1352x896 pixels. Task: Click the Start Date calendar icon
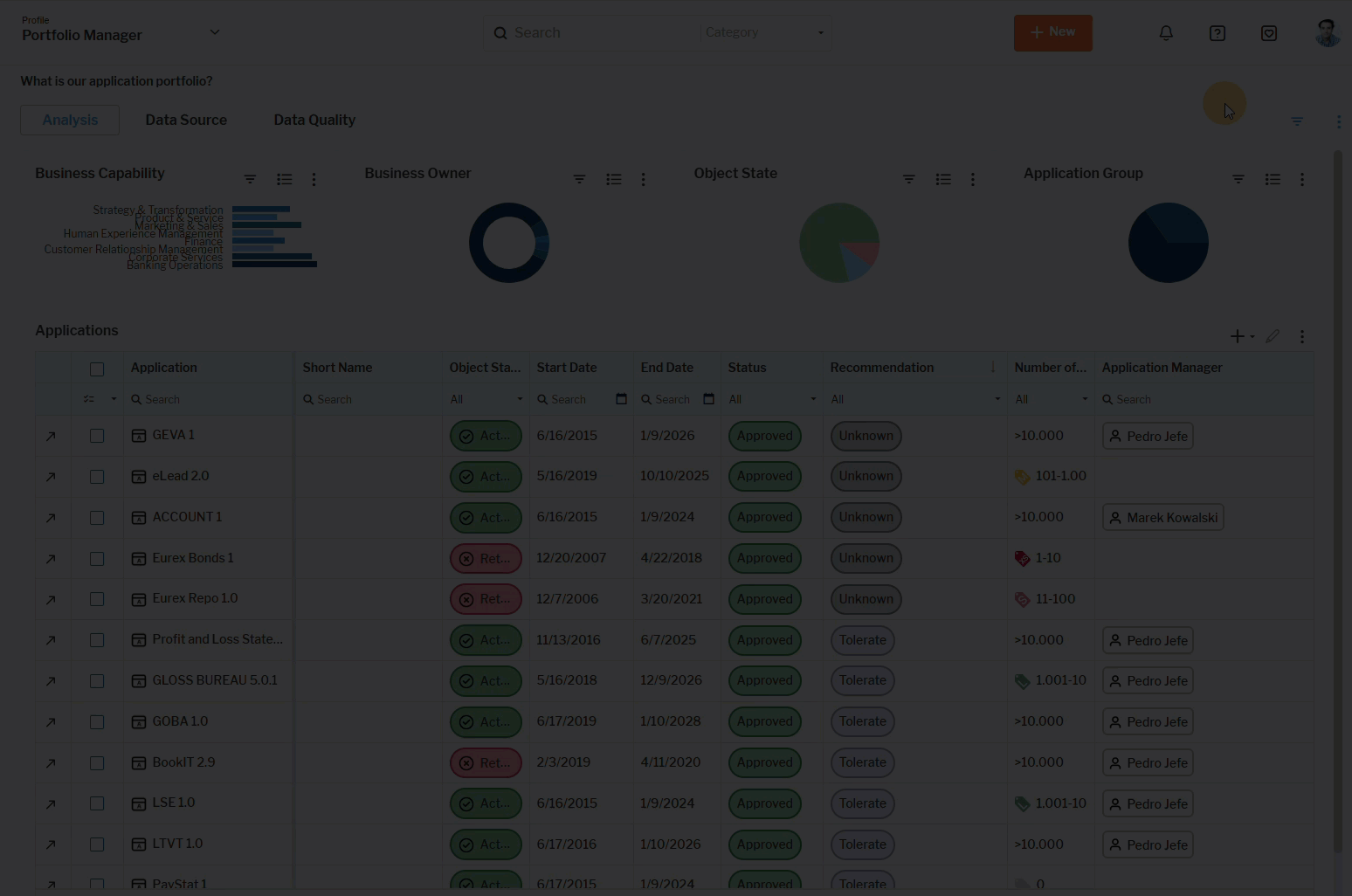[621, 399]
